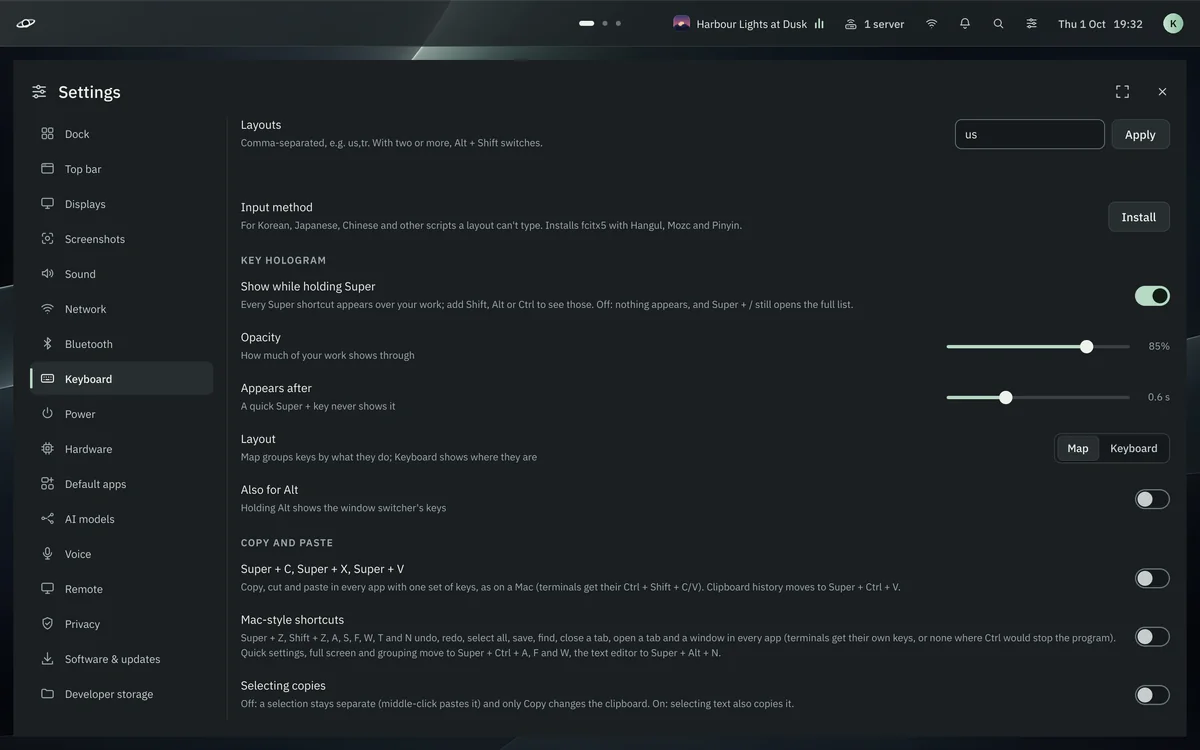Click the audio bars icon beside track title
1200x750 pixels.
pyautogui.click(x=819, y=24)
